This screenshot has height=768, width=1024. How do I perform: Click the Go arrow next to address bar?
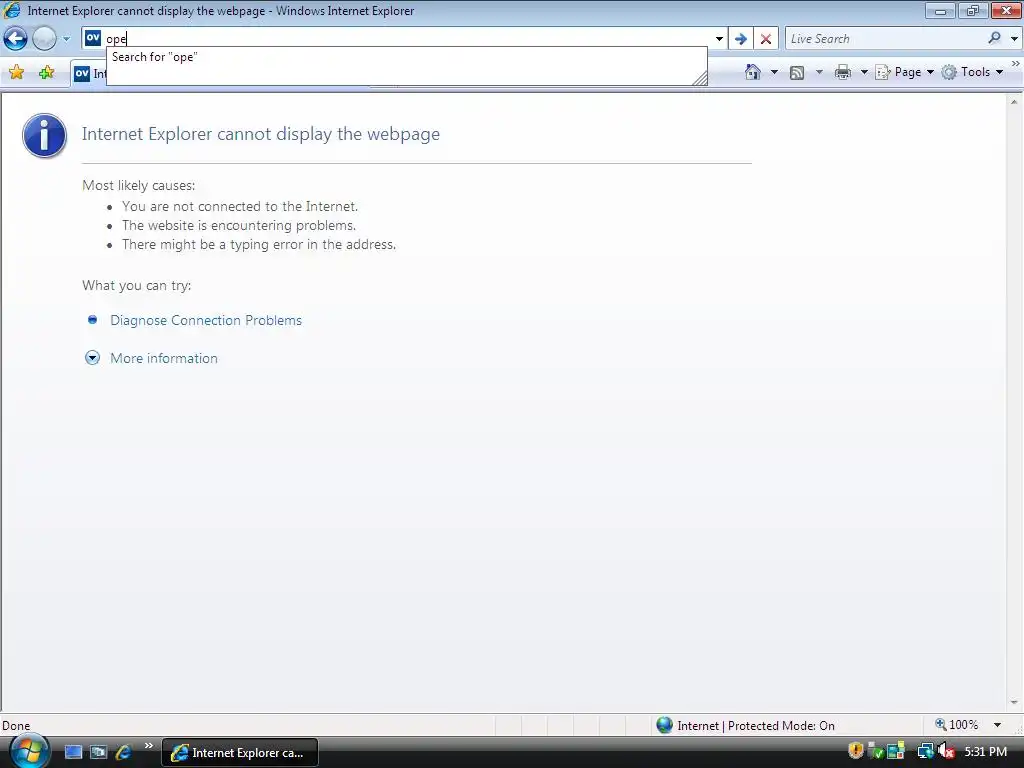point(741,39)
